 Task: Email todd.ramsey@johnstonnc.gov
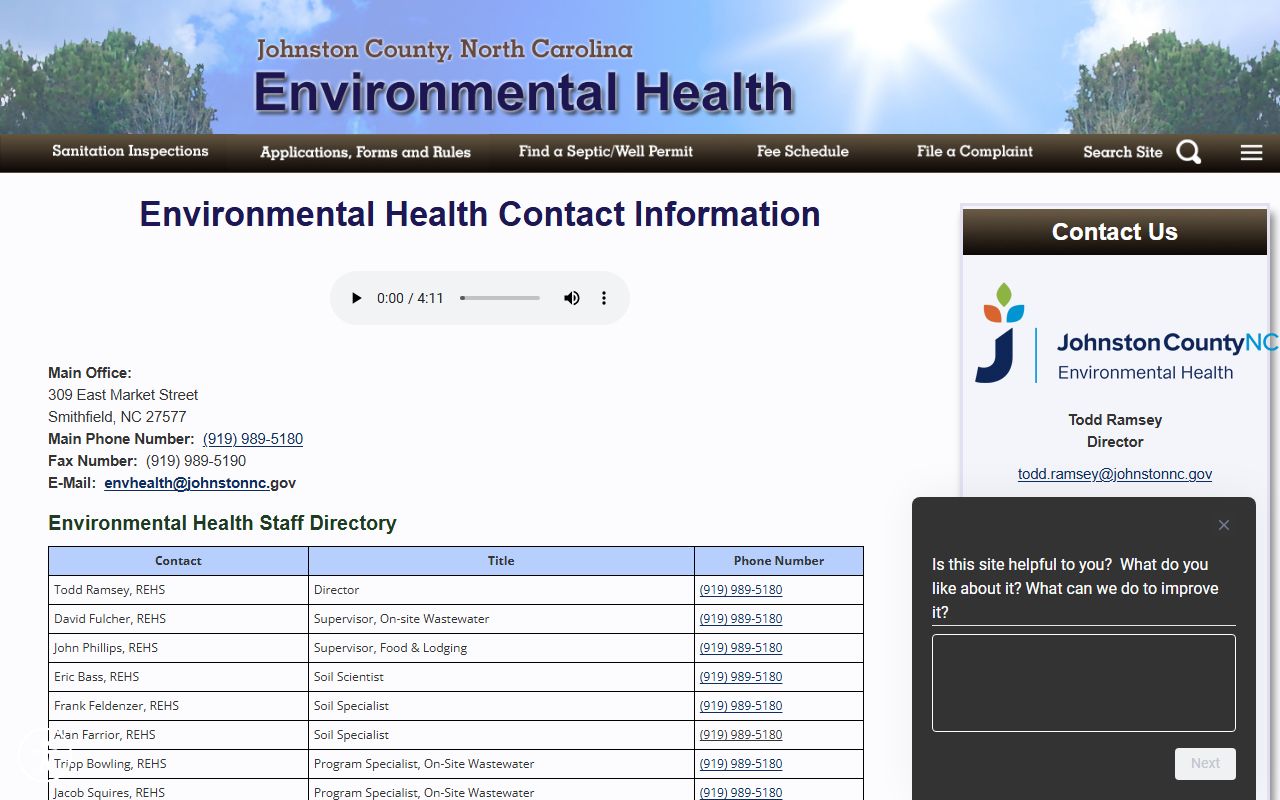tap(1115, 474)
